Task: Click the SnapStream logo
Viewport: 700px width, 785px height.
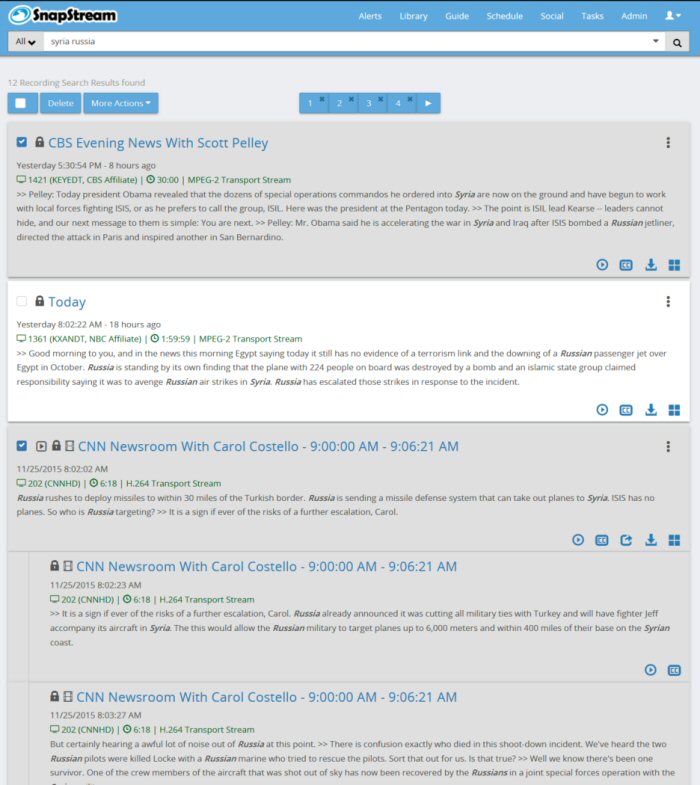Action: (63, 15)
